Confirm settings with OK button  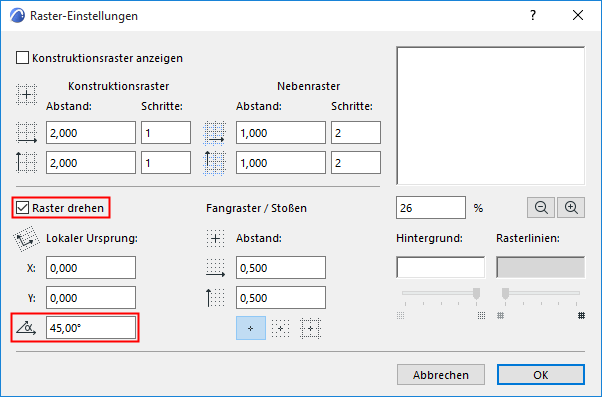coord(541,374)
